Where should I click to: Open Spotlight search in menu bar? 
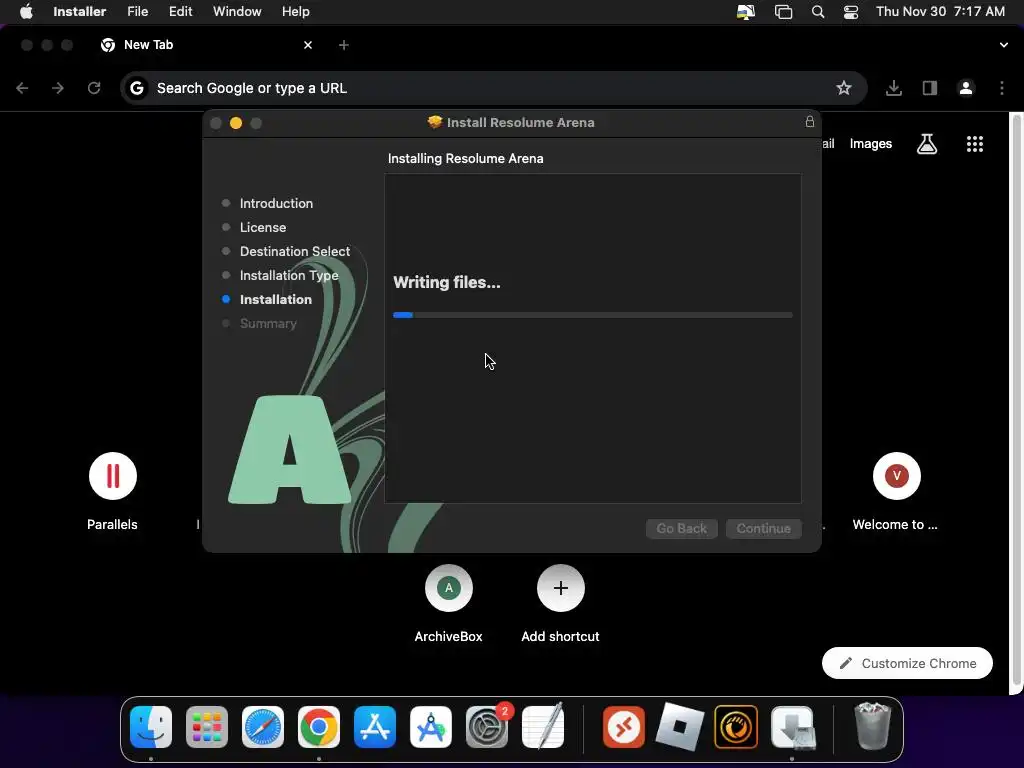pos(818,12)
